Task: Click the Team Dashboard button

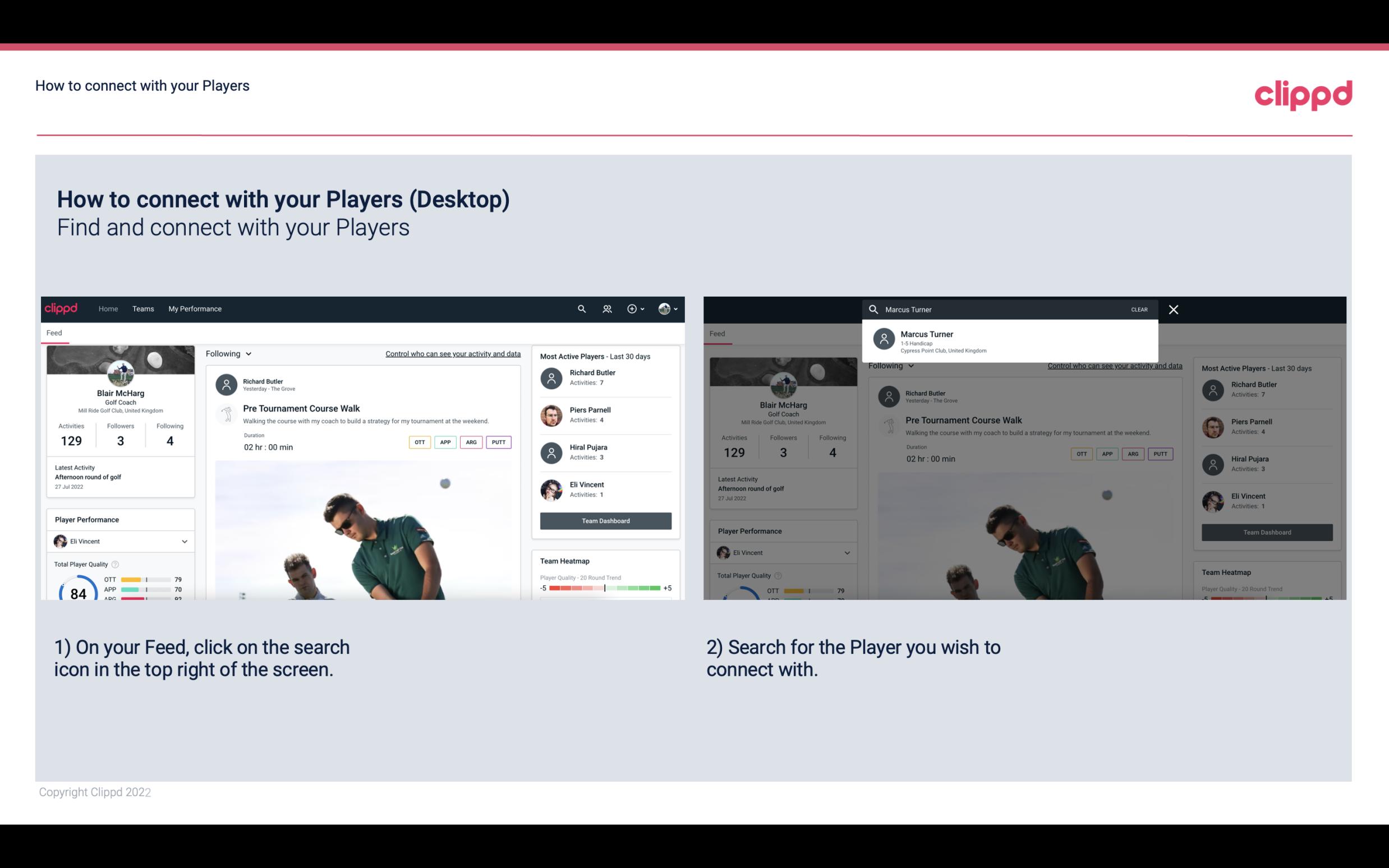Action: click(605, 520)
